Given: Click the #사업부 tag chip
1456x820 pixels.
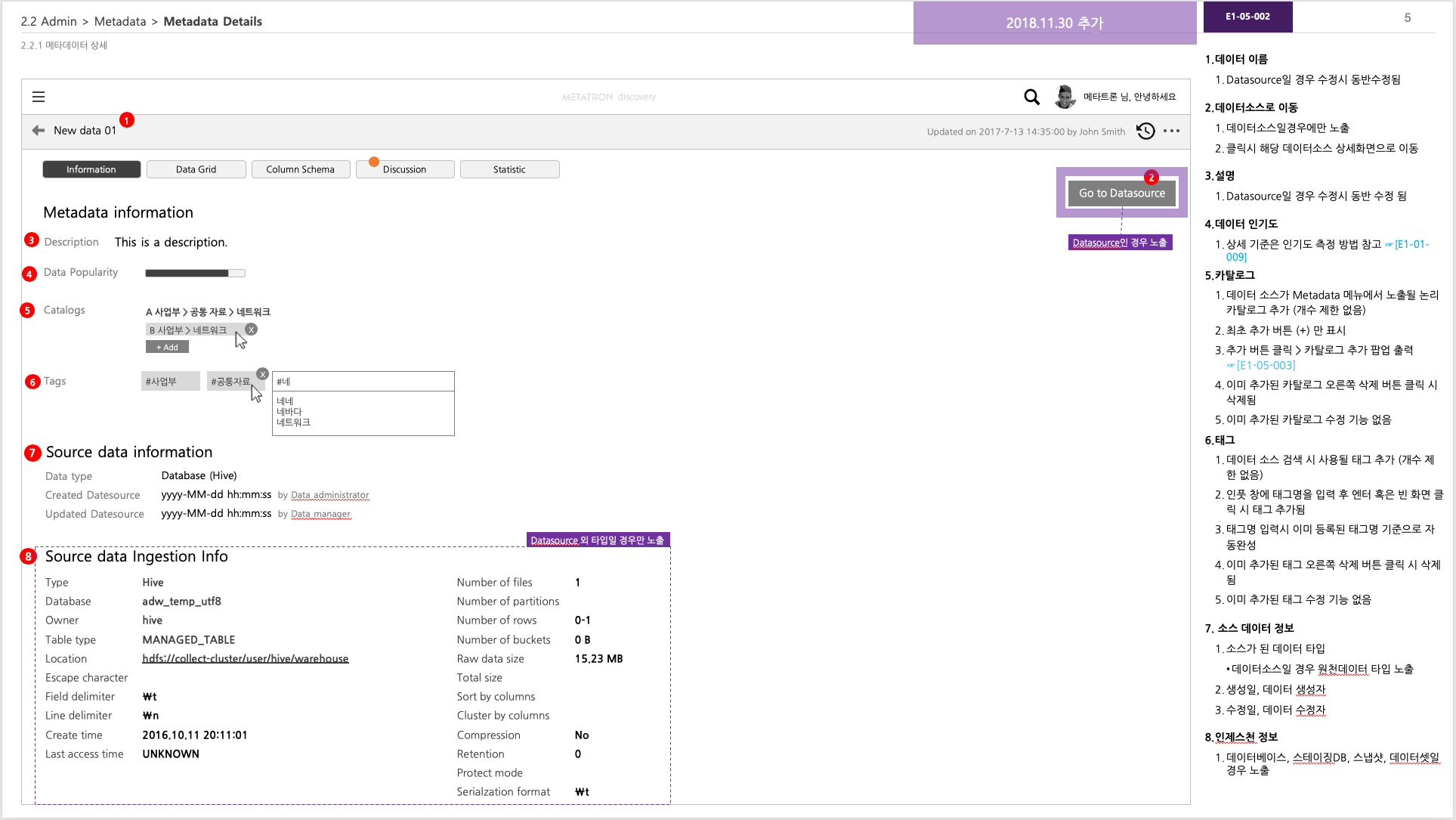Looking at the screenshot, I should tap(171, 381).
